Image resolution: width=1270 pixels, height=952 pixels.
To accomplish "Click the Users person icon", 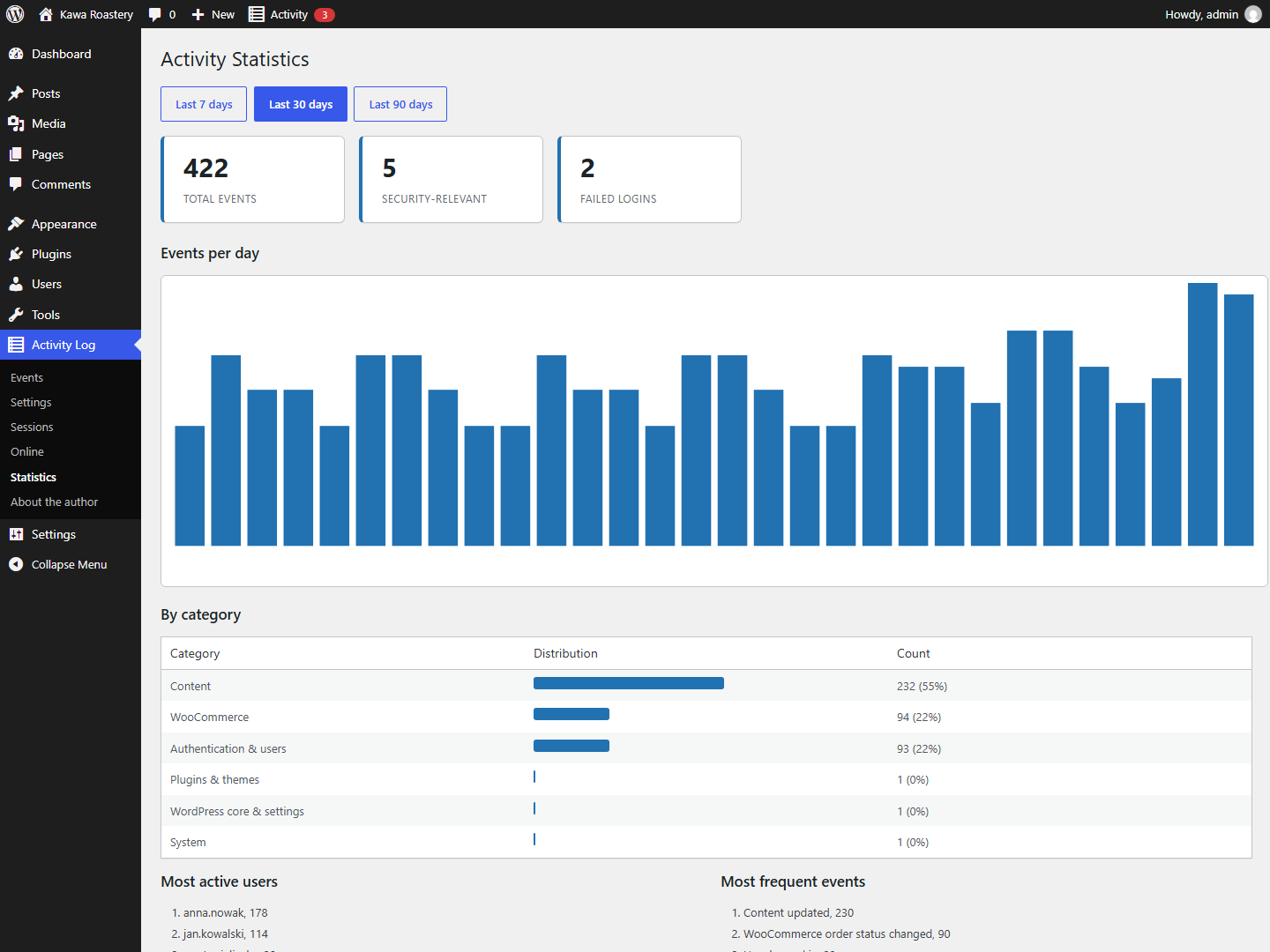I will click(x=16, y=284).
